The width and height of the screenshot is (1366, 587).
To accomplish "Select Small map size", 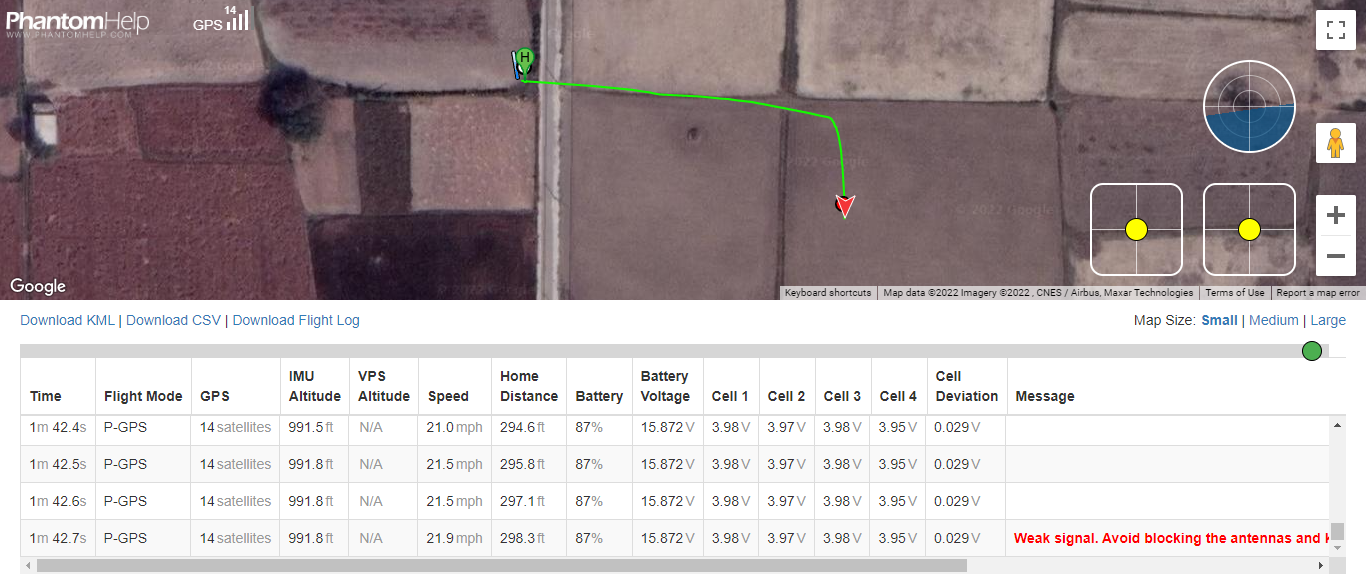I will tap(1219, 320).
